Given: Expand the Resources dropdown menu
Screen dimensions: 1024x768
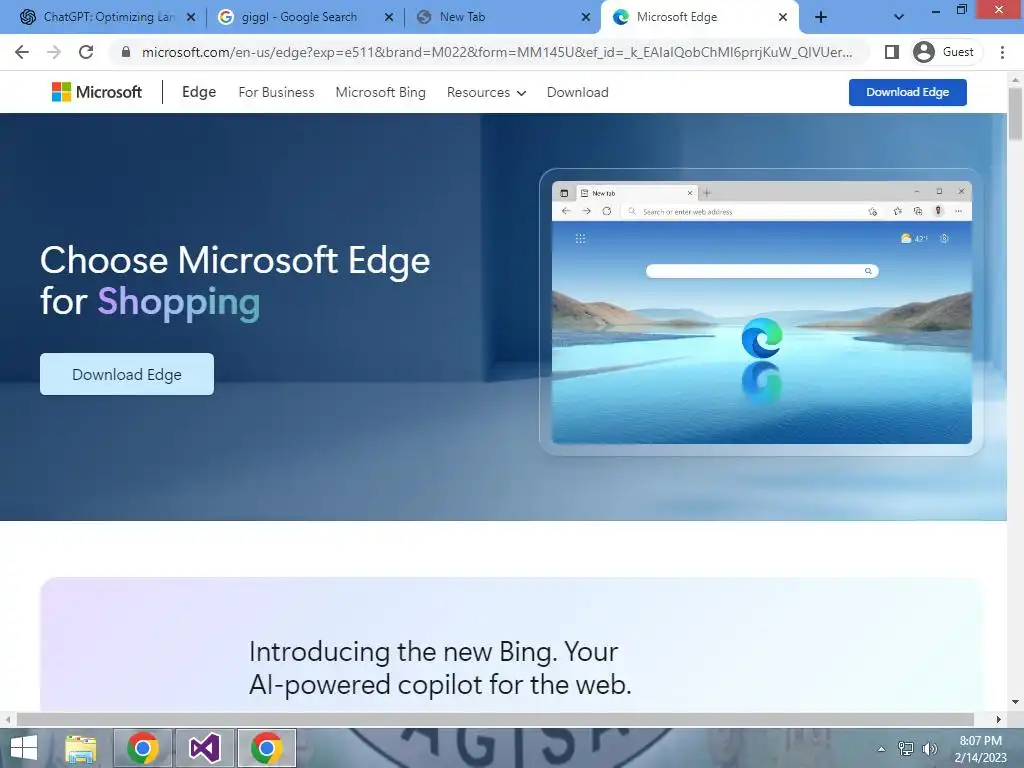Looking at the screenshot, I should tap(487, 93).
